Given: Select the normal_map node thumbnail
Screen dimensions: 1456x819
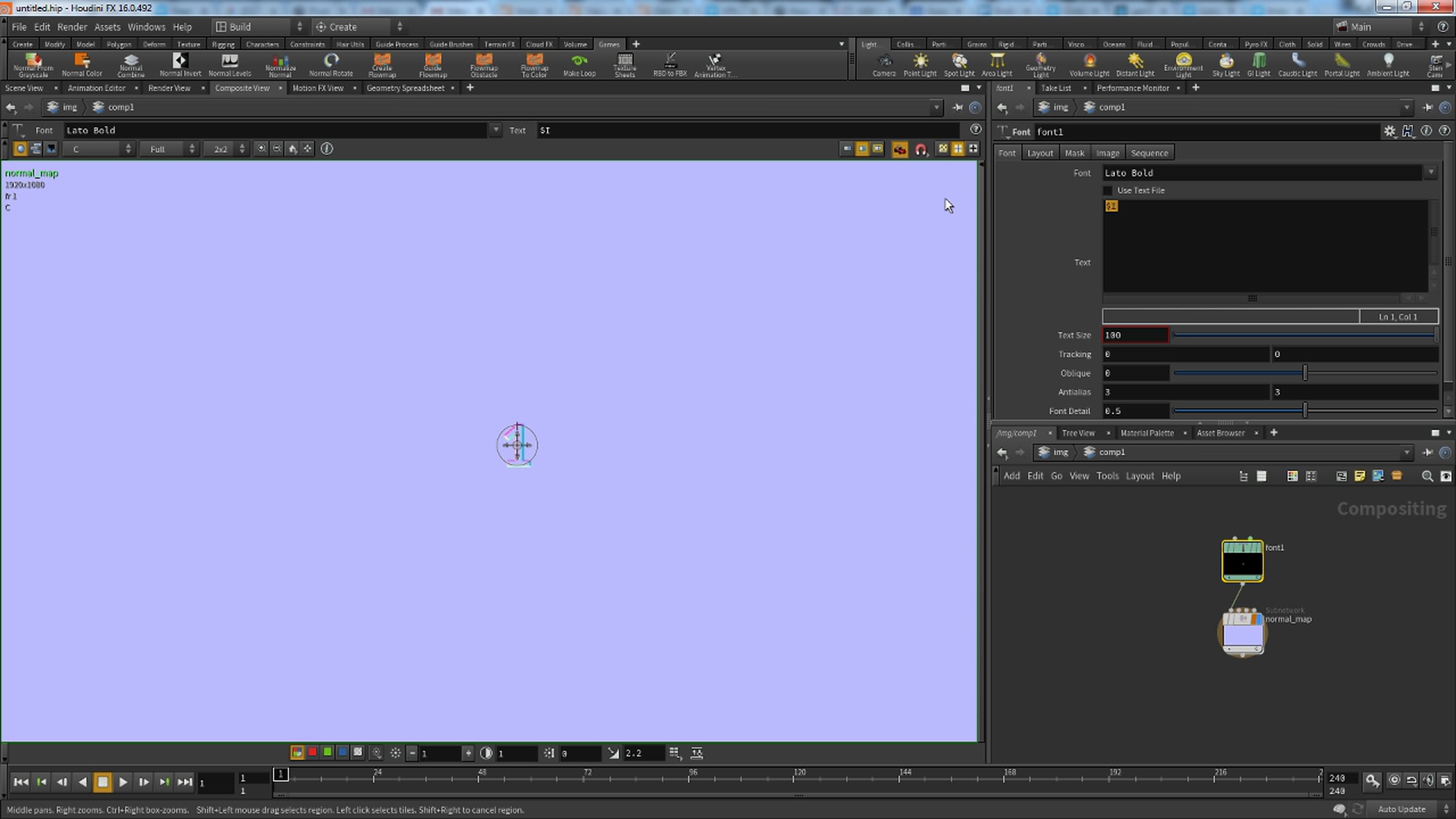Looking at the screenshot, I should tap(1242, 633).
